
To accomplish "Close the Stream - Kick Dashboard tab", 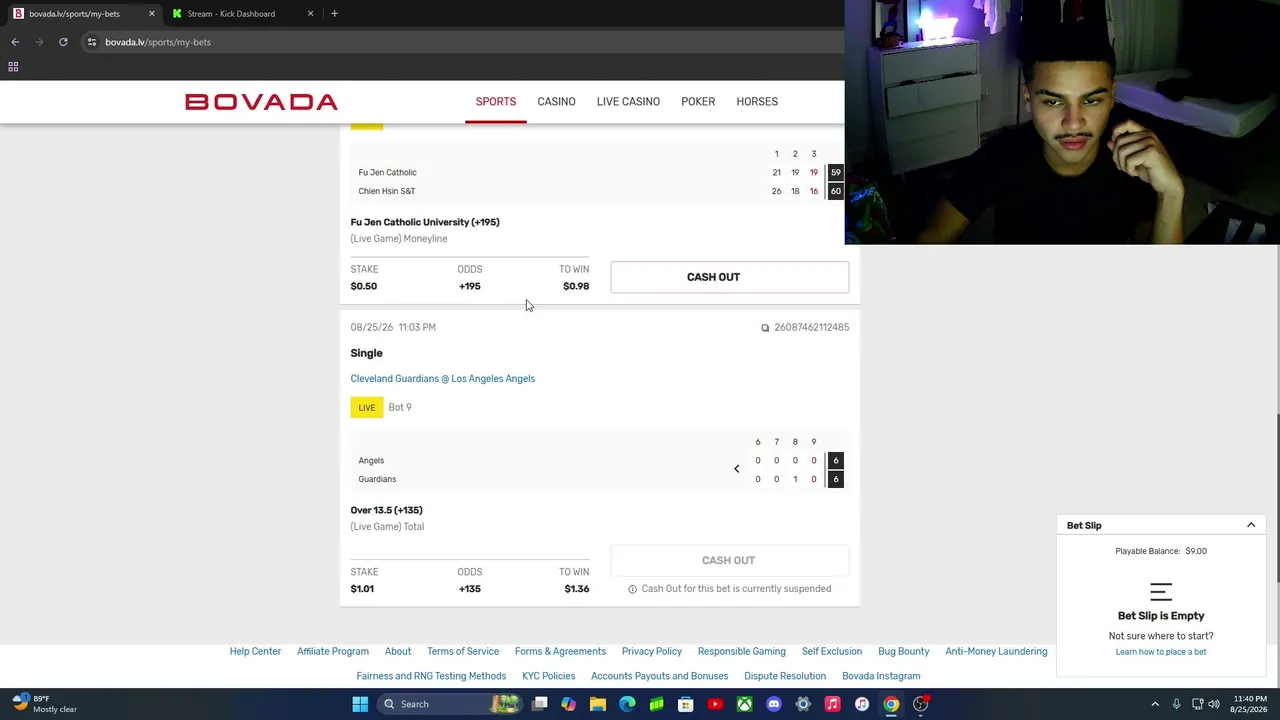I will pos(310,14).
